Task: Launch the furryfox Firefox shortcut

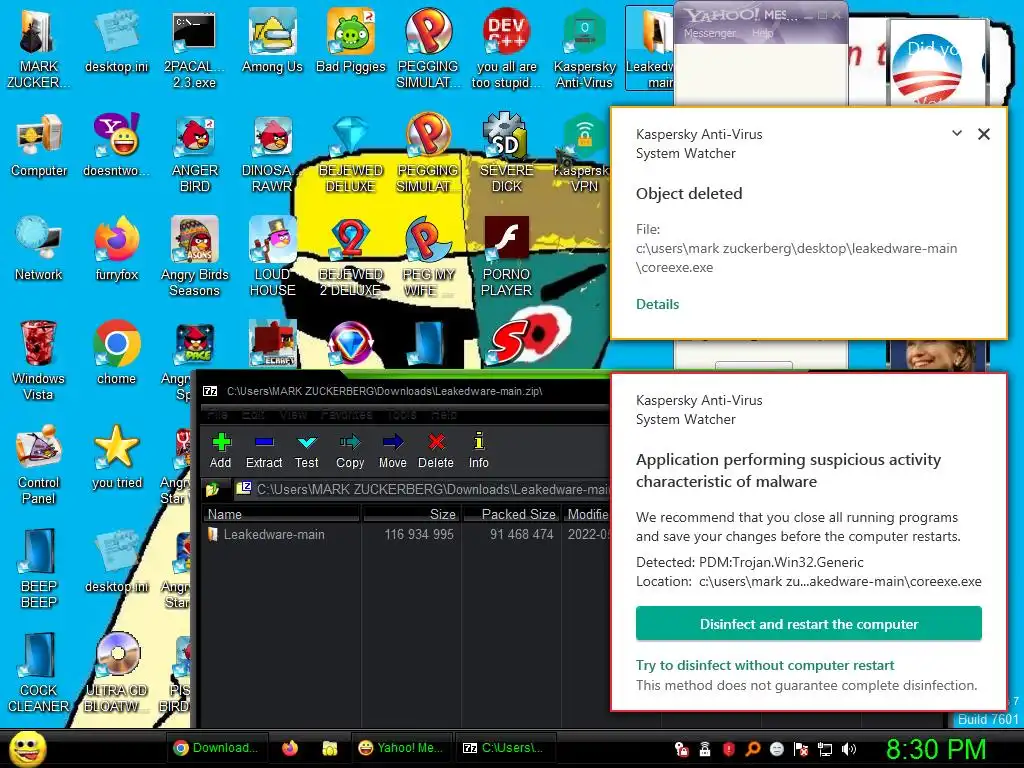Action: coord(116,250)
